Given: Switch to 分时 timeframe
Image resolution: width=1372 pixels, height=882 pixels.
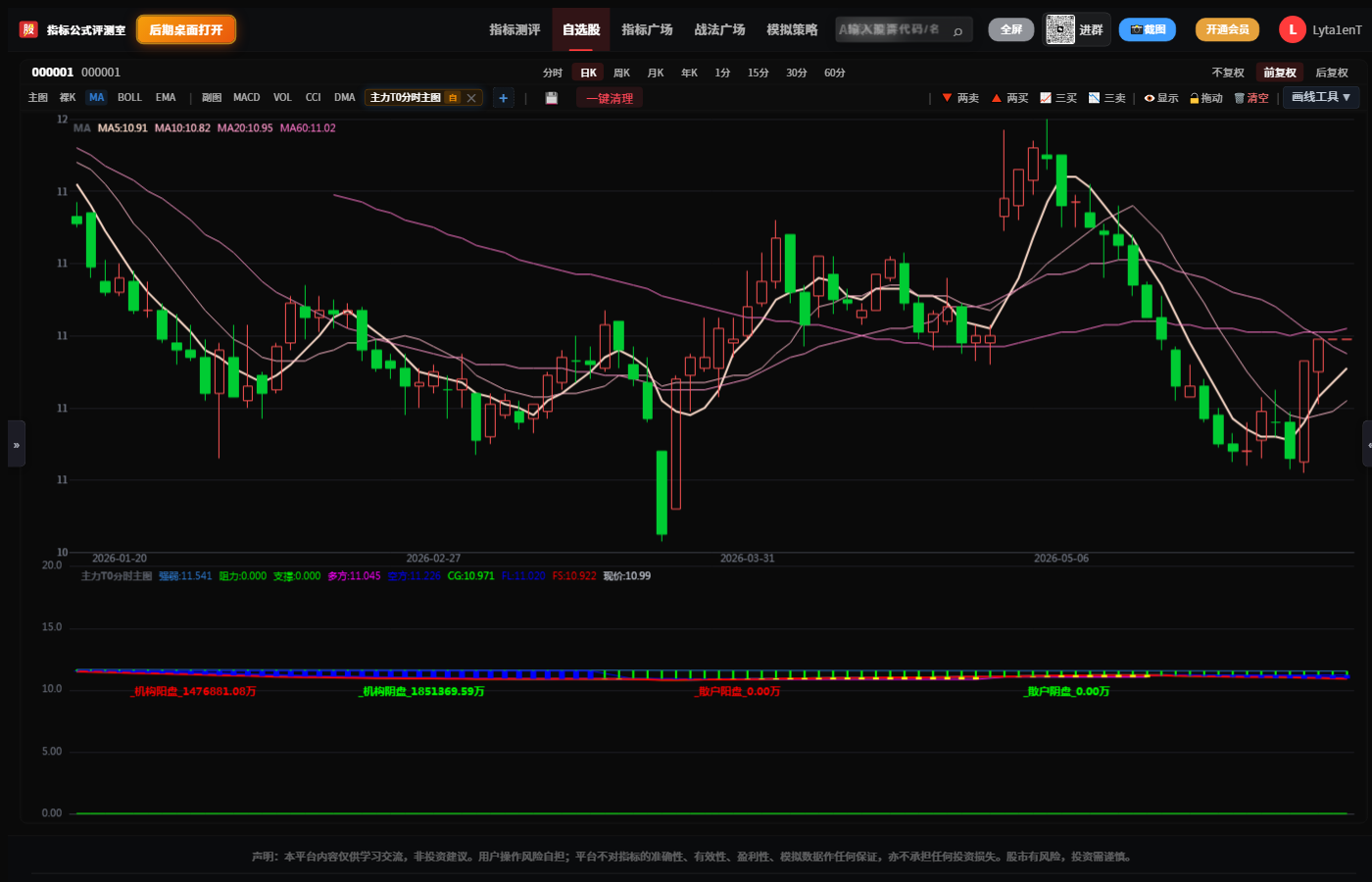Looking at the screenshot, I should pos(553,73).
